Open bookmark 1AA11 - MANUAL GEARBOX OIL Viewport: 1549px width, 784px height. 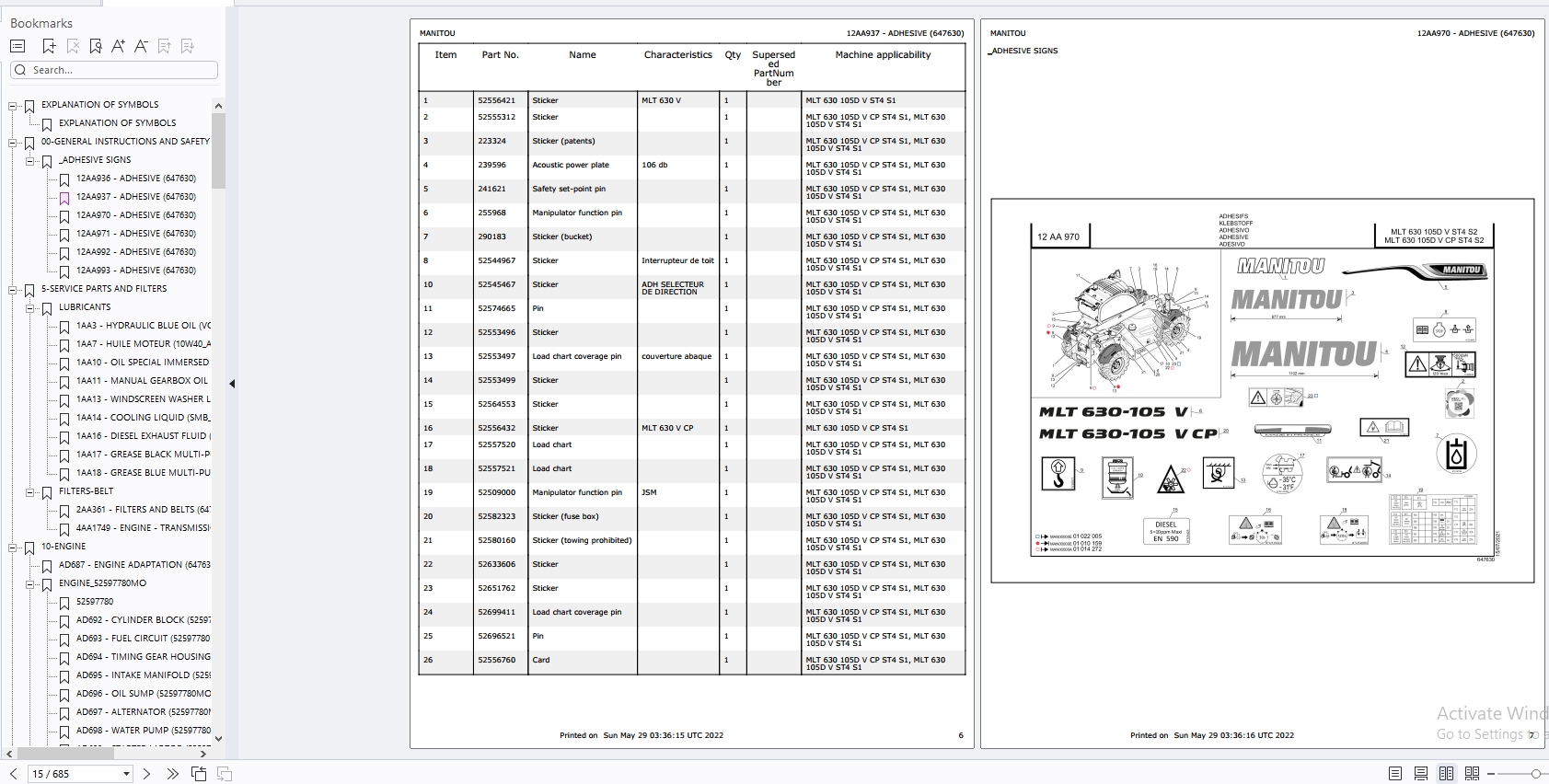[x=143, y=381]
